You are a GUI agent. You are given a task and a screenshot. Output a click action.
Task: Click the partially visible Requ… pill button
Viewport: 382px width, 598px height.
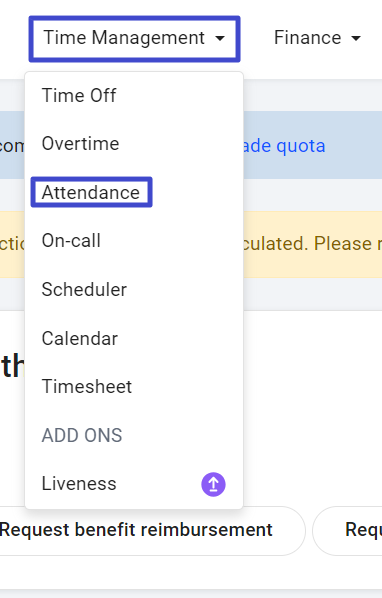[347, 530]
